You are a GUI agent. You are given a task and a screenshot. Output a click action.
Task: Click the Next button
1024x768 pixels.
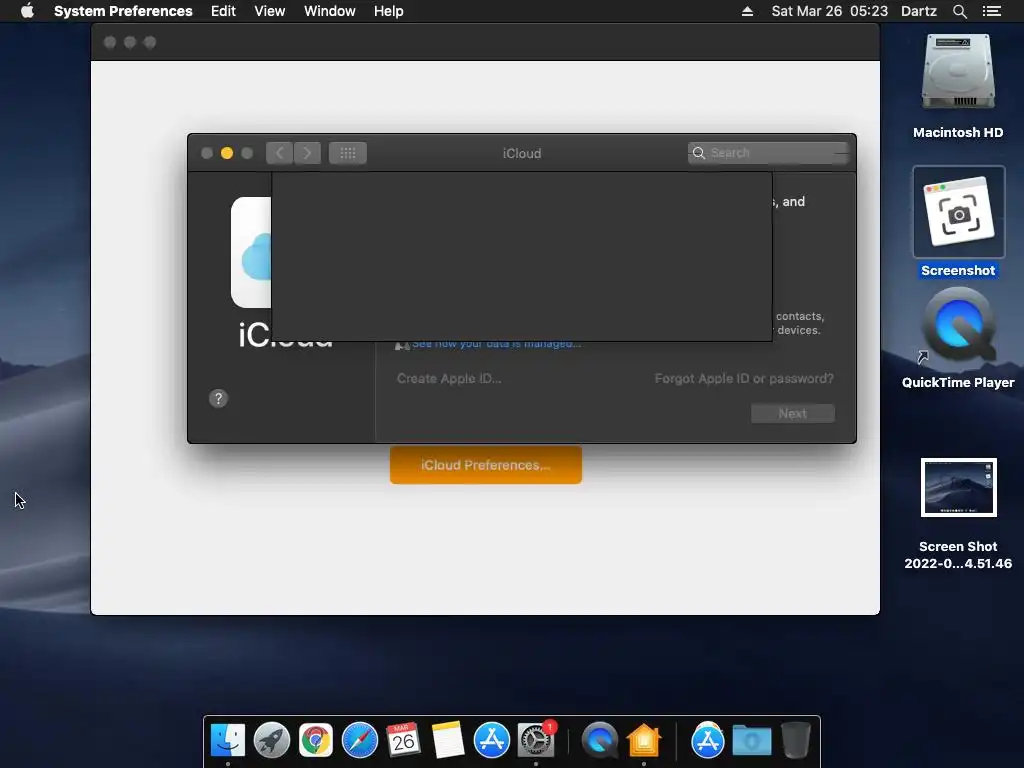pos(792,413)
